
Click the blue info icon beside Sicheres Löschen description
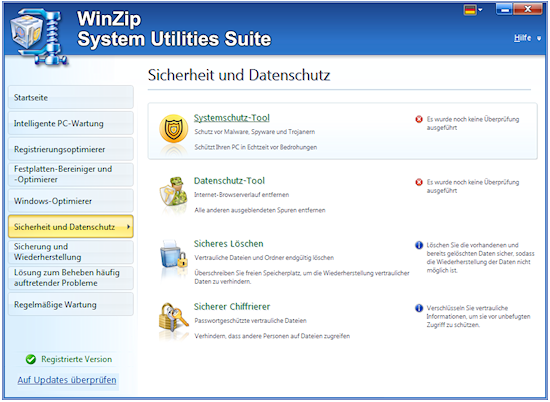coord(419,245)
